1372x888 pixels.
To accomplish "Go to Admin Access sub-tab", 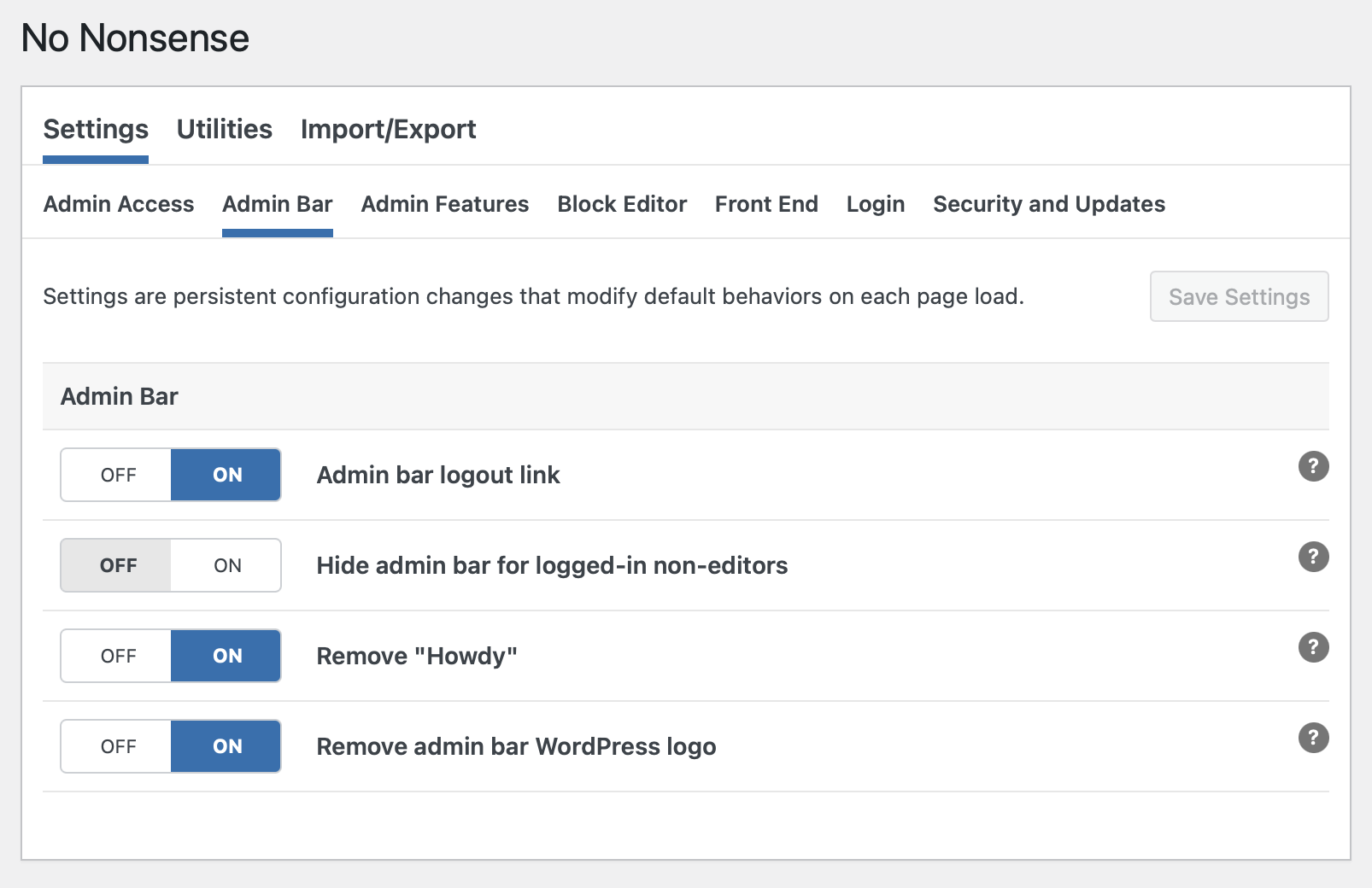I will pyautogui.click(x=119, y=204).
